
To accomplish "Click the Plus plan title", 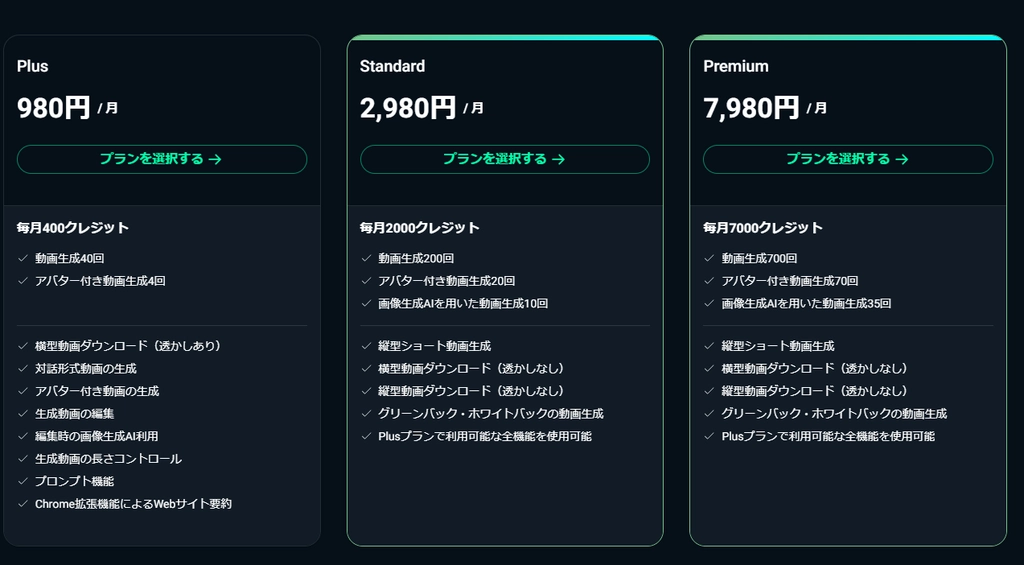I will point(33,66).
